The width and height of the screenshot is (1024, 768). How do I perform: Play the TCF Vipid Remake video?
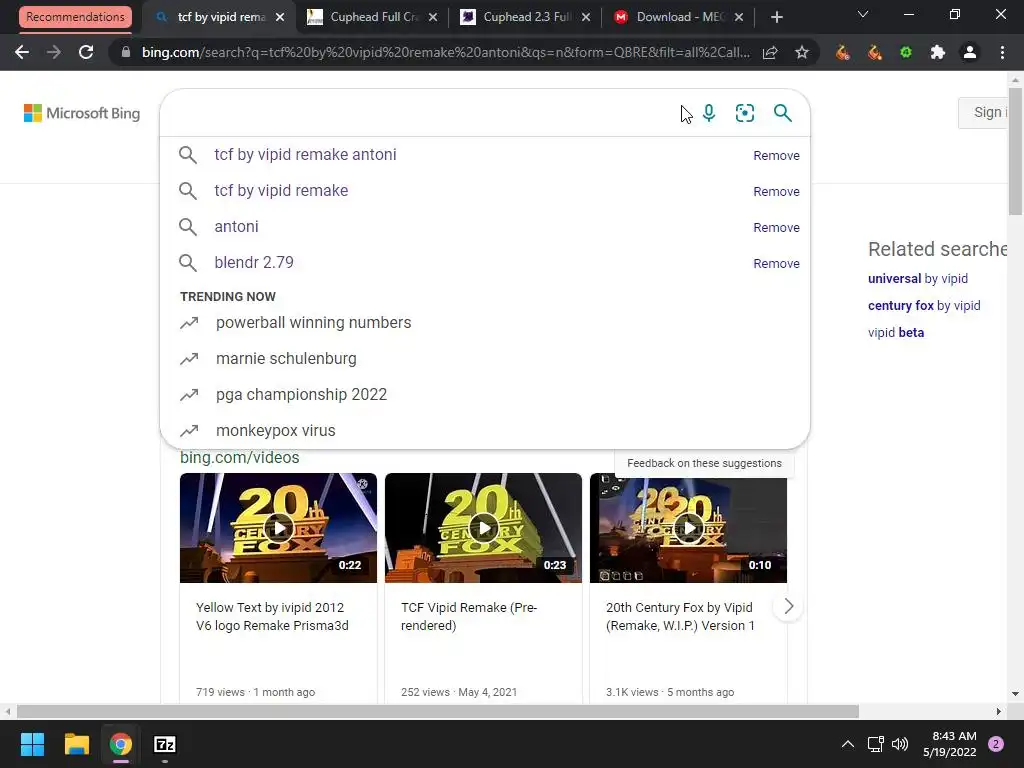(x=483, y=528)
